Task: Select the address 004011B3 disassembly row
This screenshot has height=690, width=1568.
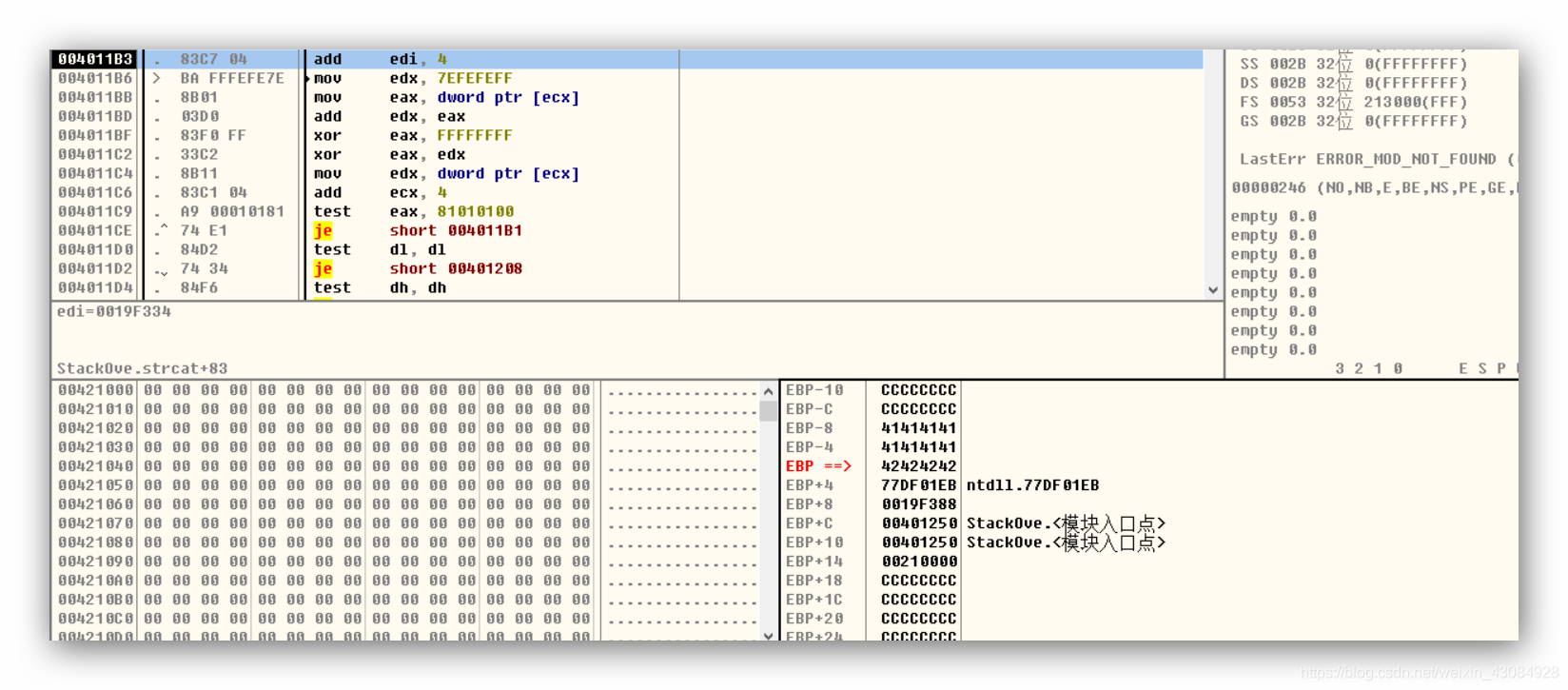Action: [x=628, y=59]
